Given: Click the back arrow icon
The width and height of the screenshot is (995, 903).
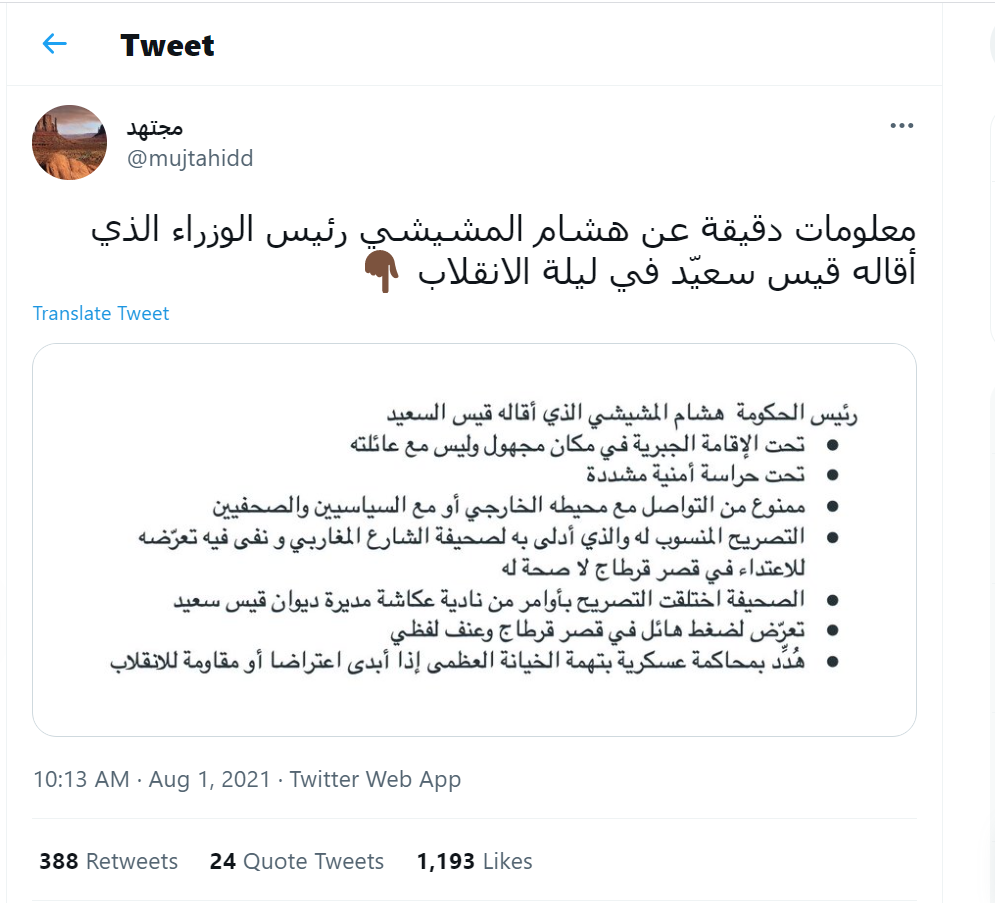Looking at the screenshot, I should pyautogui.click(x=54, y=44).
